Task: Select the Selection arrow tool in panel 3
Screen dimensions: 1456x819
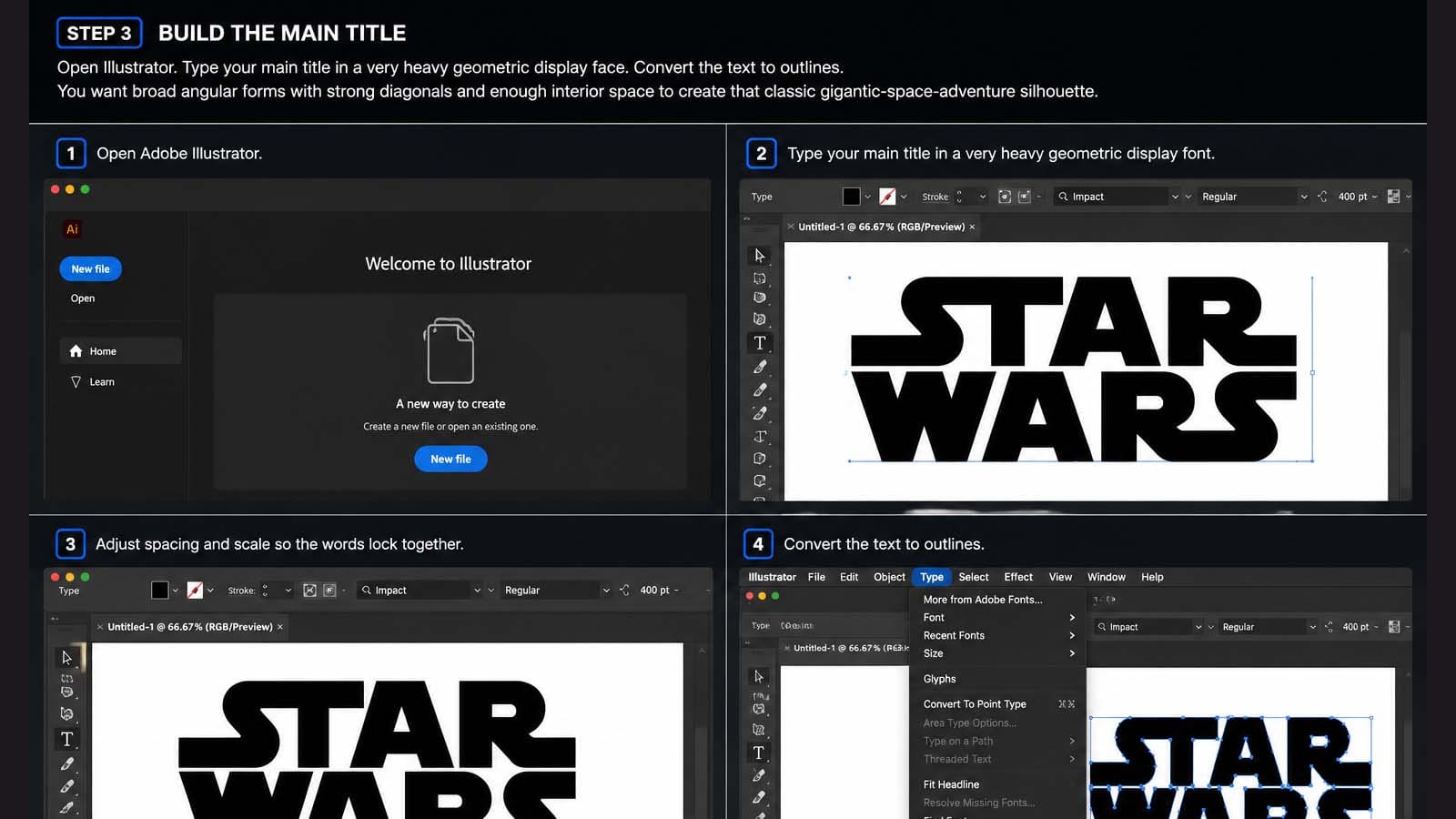Action: tap(66, 657)
